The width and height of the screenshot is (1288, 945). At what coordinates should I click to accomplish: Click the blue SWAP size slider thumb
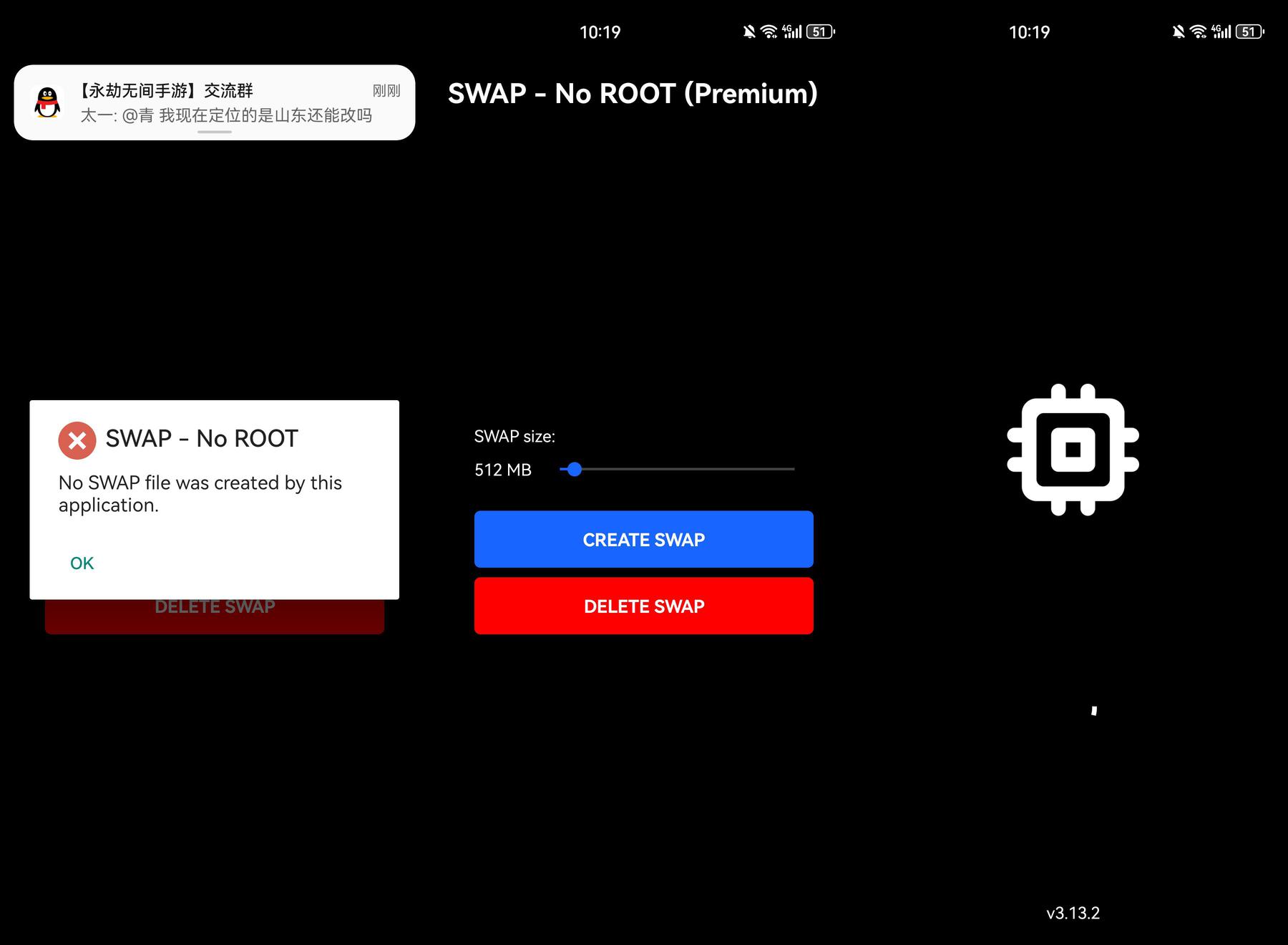574,470
